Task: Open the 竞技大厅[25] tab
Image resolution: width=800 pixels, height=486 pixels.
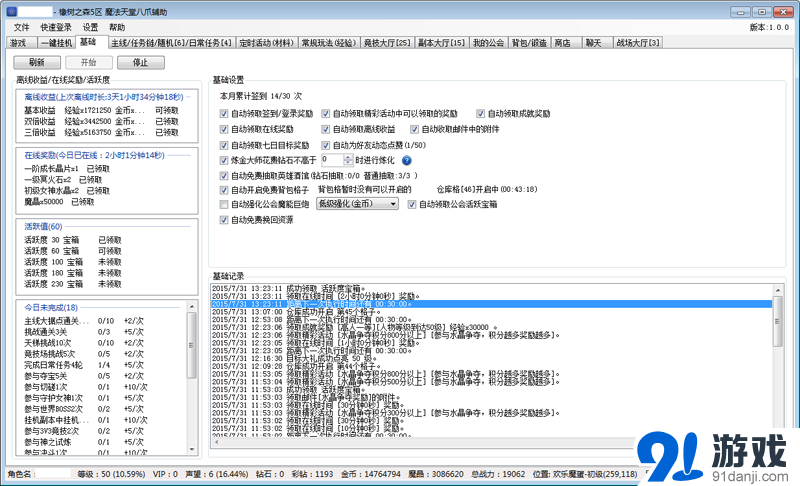Action: pos(387,43)
